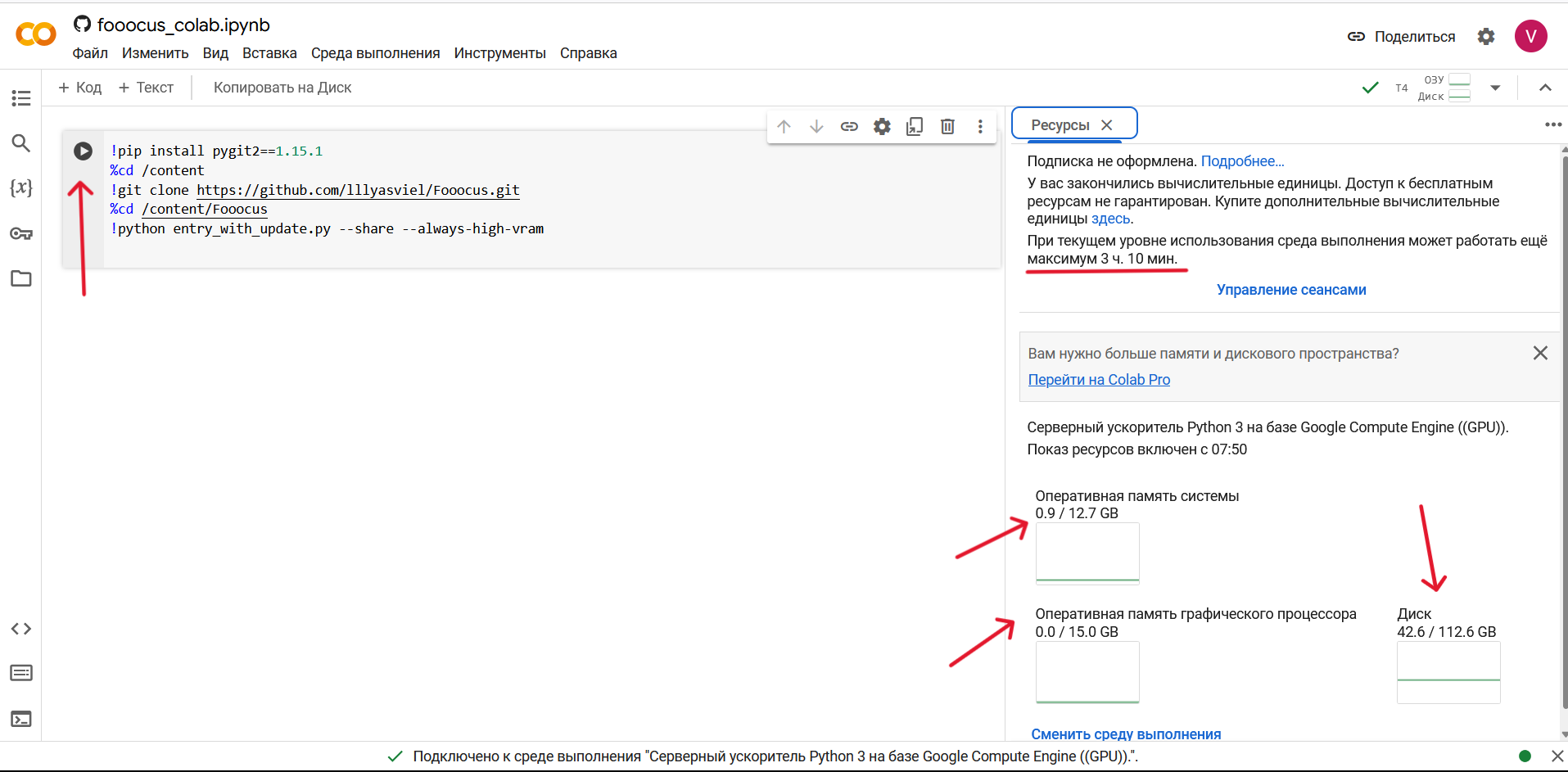The height and width of the screenshot is (772, 1568).
Task: Open Управление сеансами link
Action: 1291,290
